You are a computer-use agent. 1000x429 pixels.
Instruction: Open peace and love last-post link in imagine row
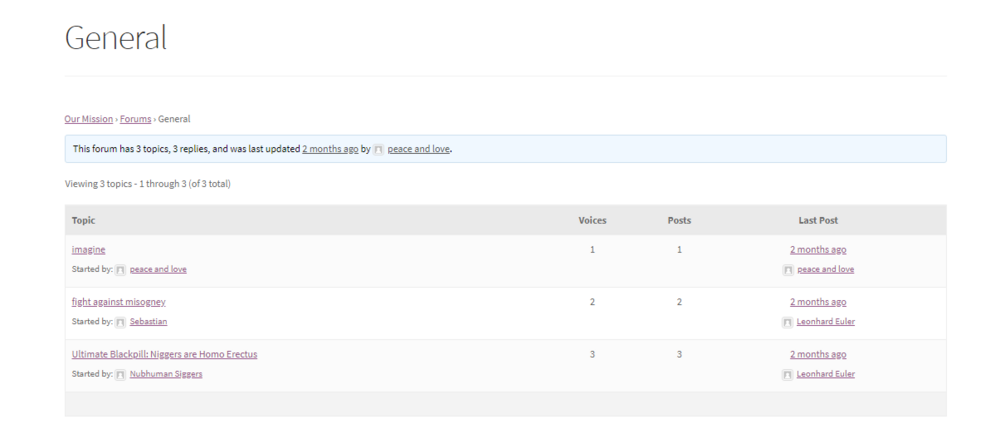826,269
